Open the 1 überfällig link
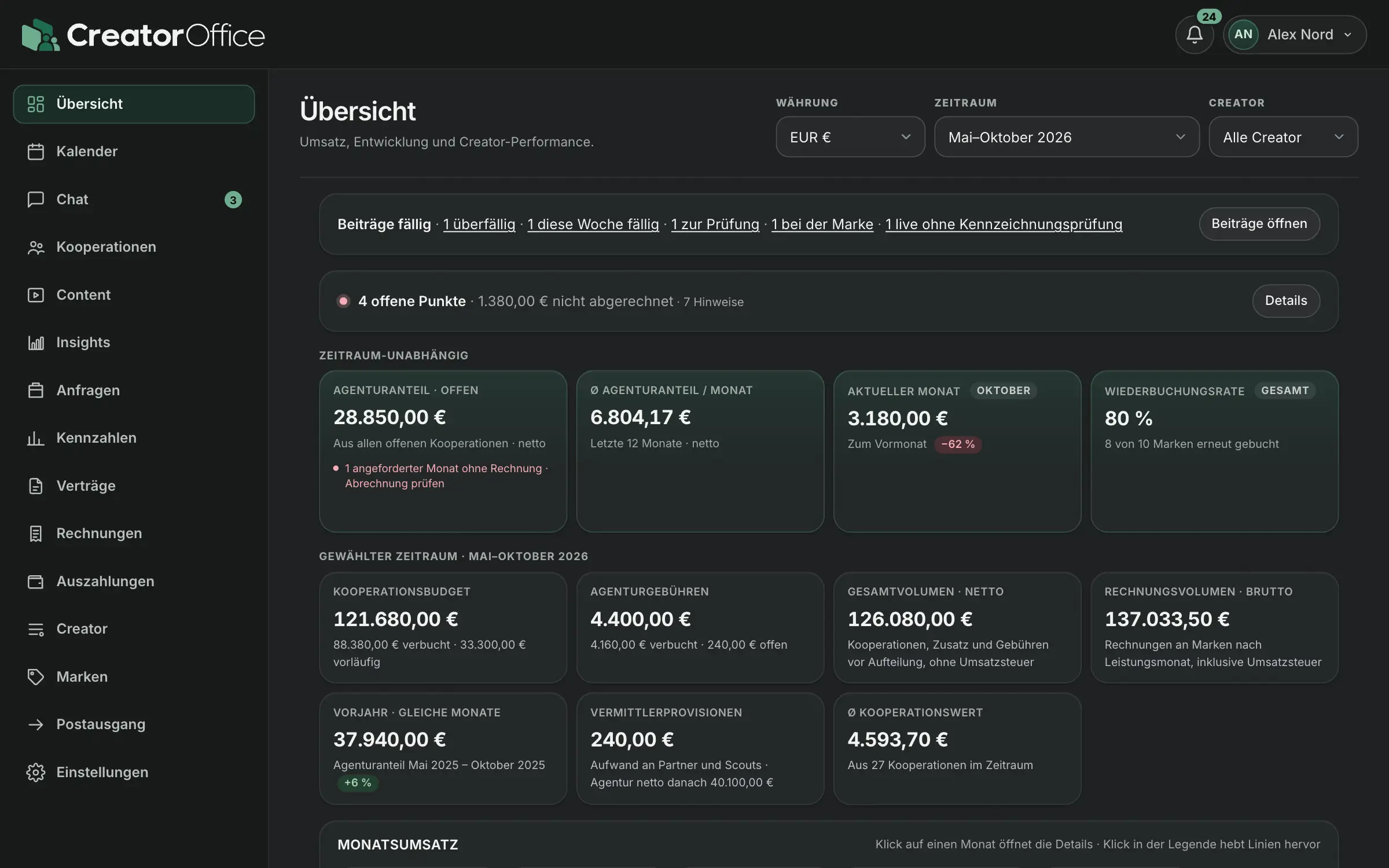 [479, 225]
